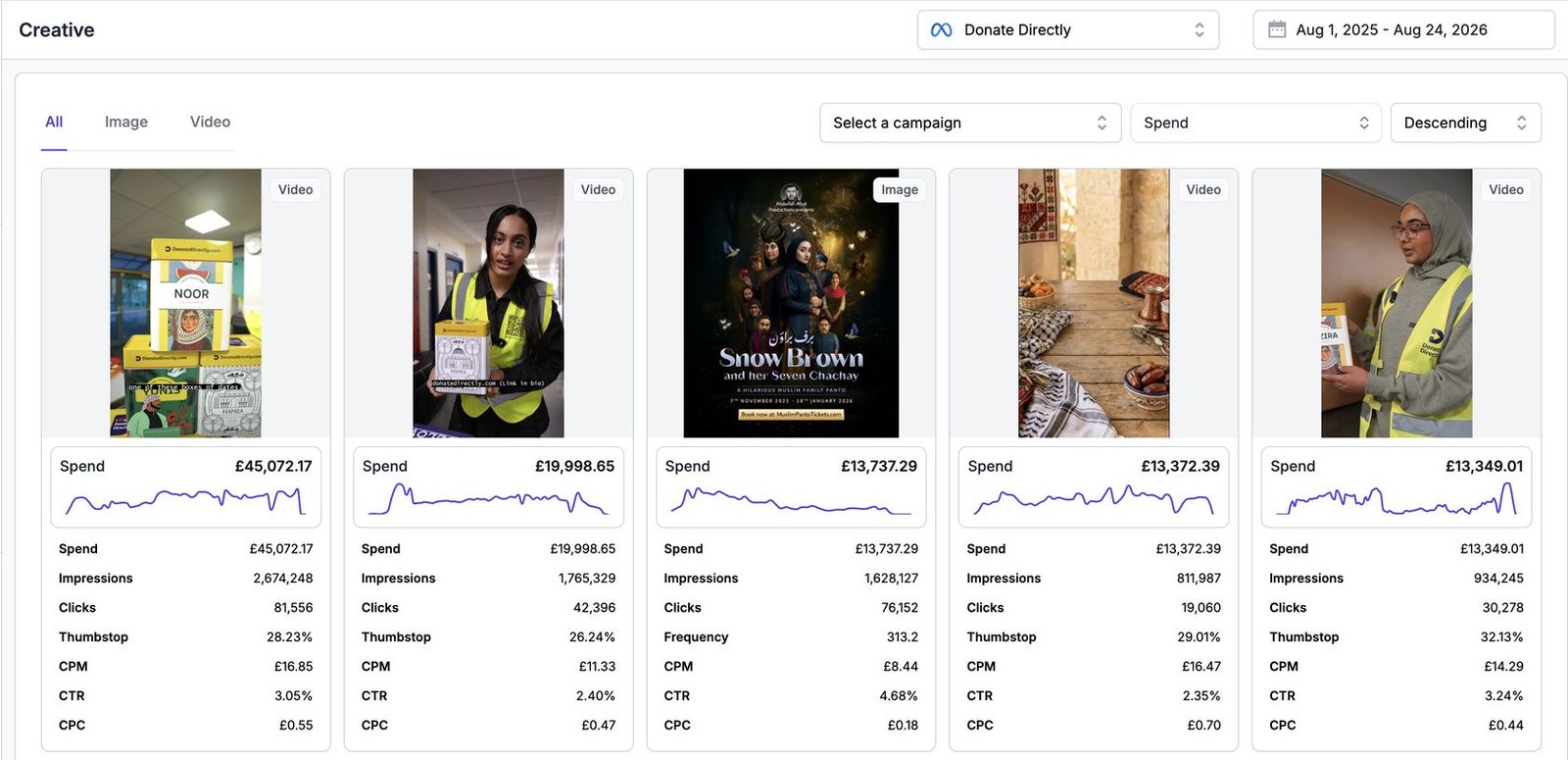This screenshot has width=1568, height=760.
Task: Click the £19,998.65 spend chart card
Action: [488, 486]
